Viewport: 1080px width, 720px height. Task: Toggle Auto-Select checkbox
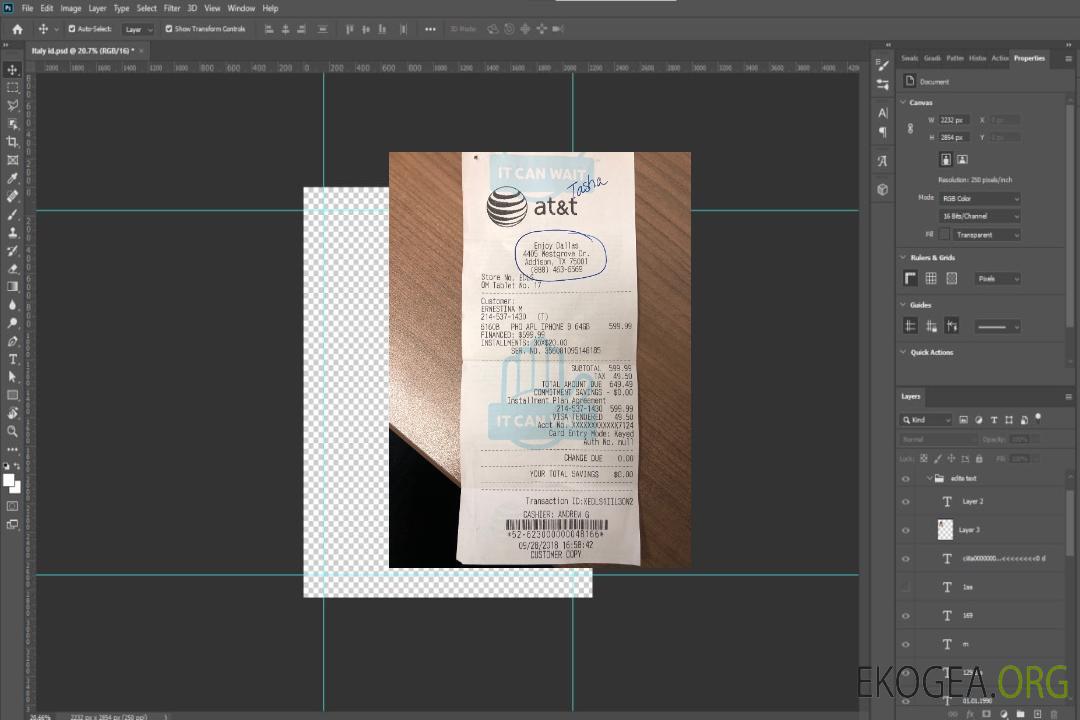point(72,29)
